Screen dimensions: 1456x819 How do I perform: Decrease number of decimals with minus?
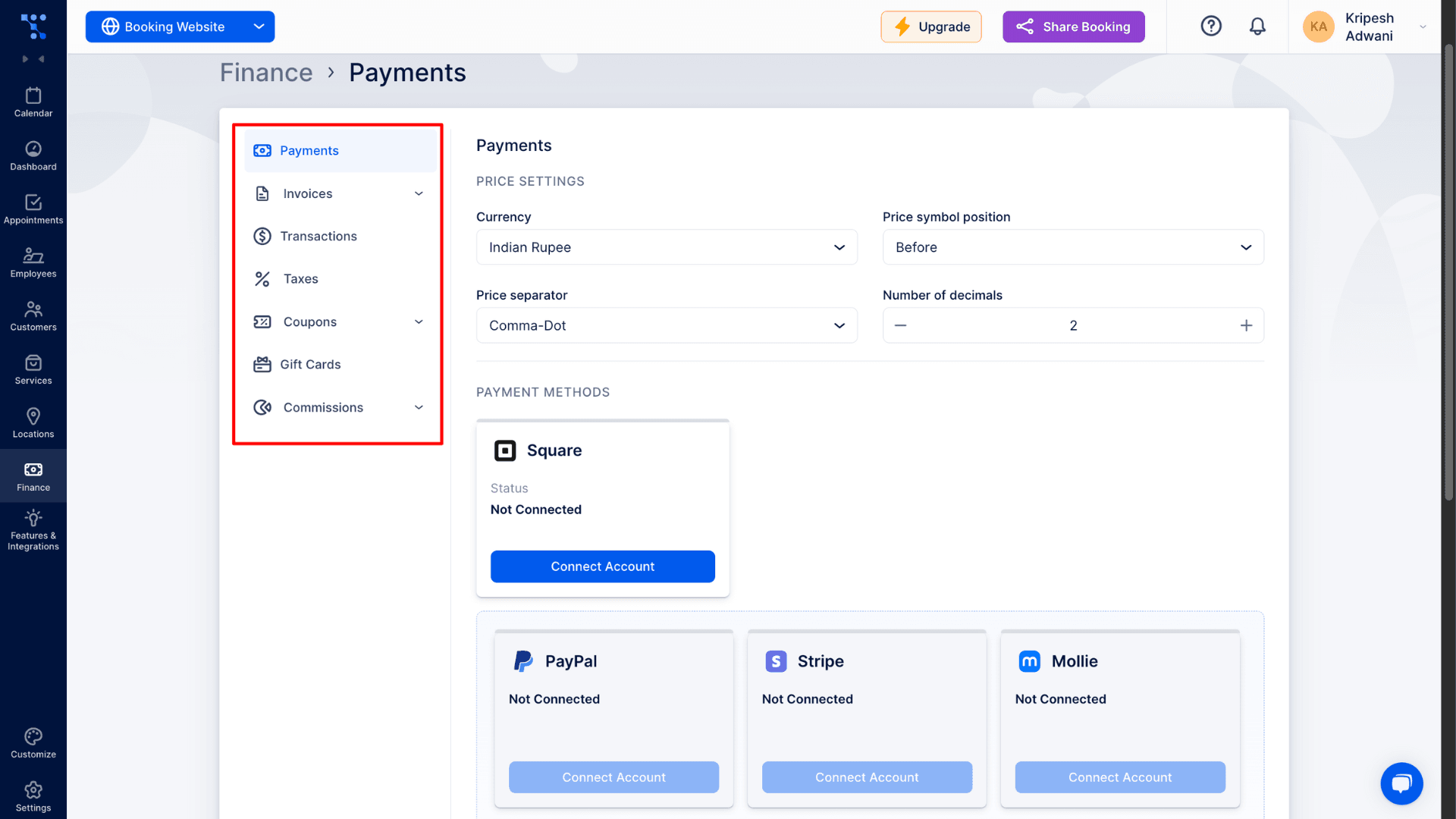point(900,325)
